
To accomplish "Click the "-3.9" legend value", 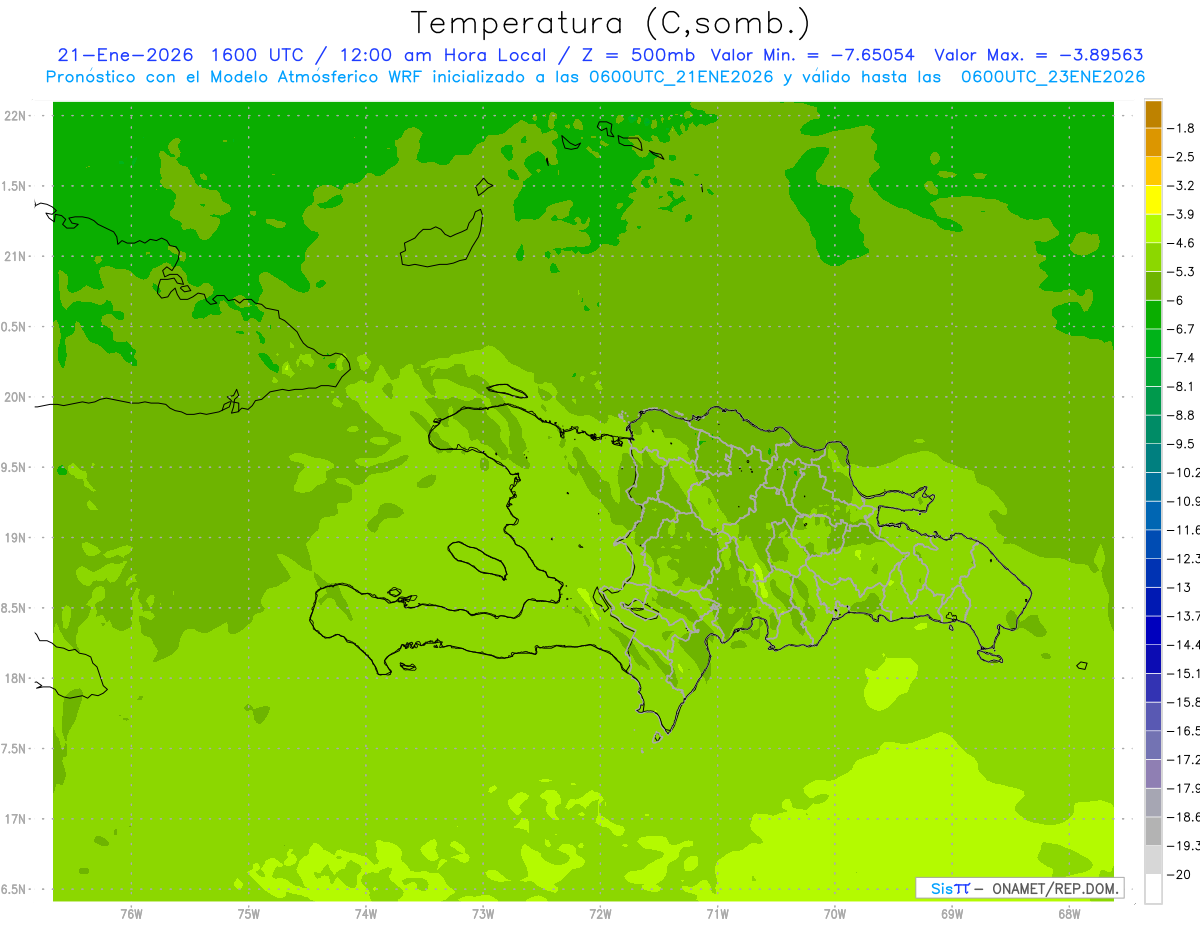I will [1182, 214].
